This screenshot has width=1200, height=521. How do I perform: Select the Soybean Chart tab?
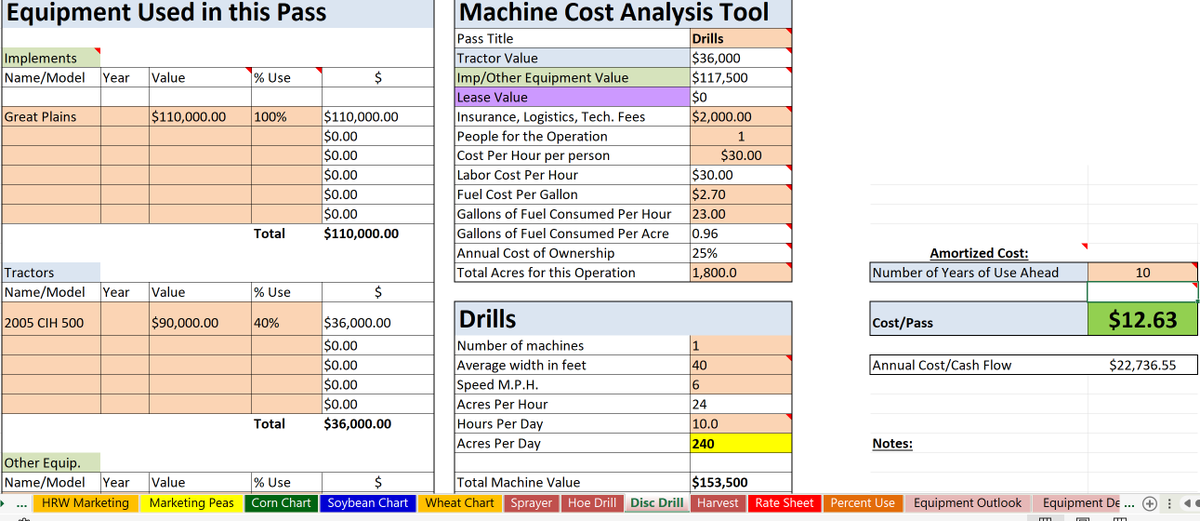coord(368,503)
